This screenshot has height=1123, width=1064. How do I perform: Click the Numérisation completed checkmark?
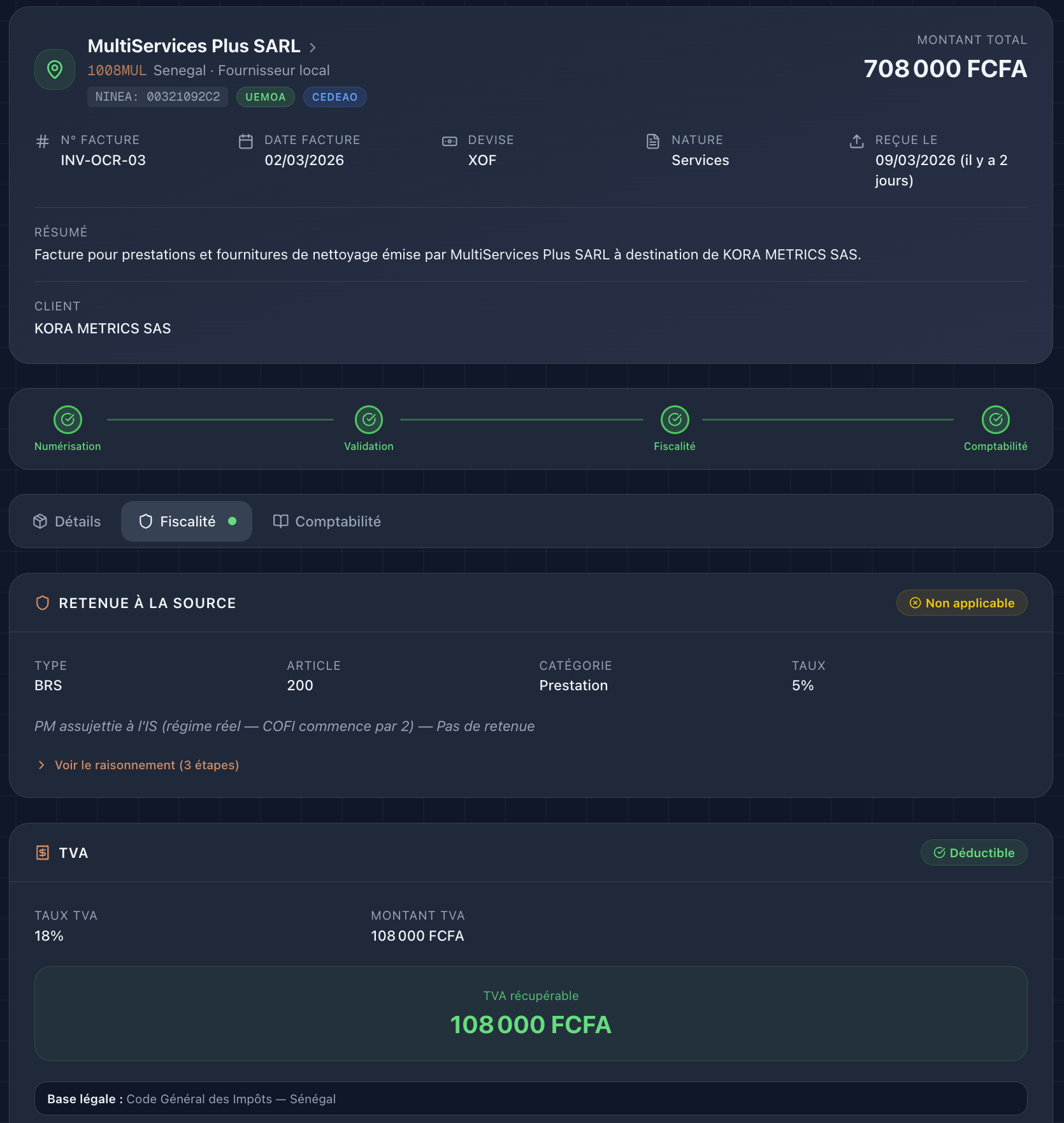point(68,419)
